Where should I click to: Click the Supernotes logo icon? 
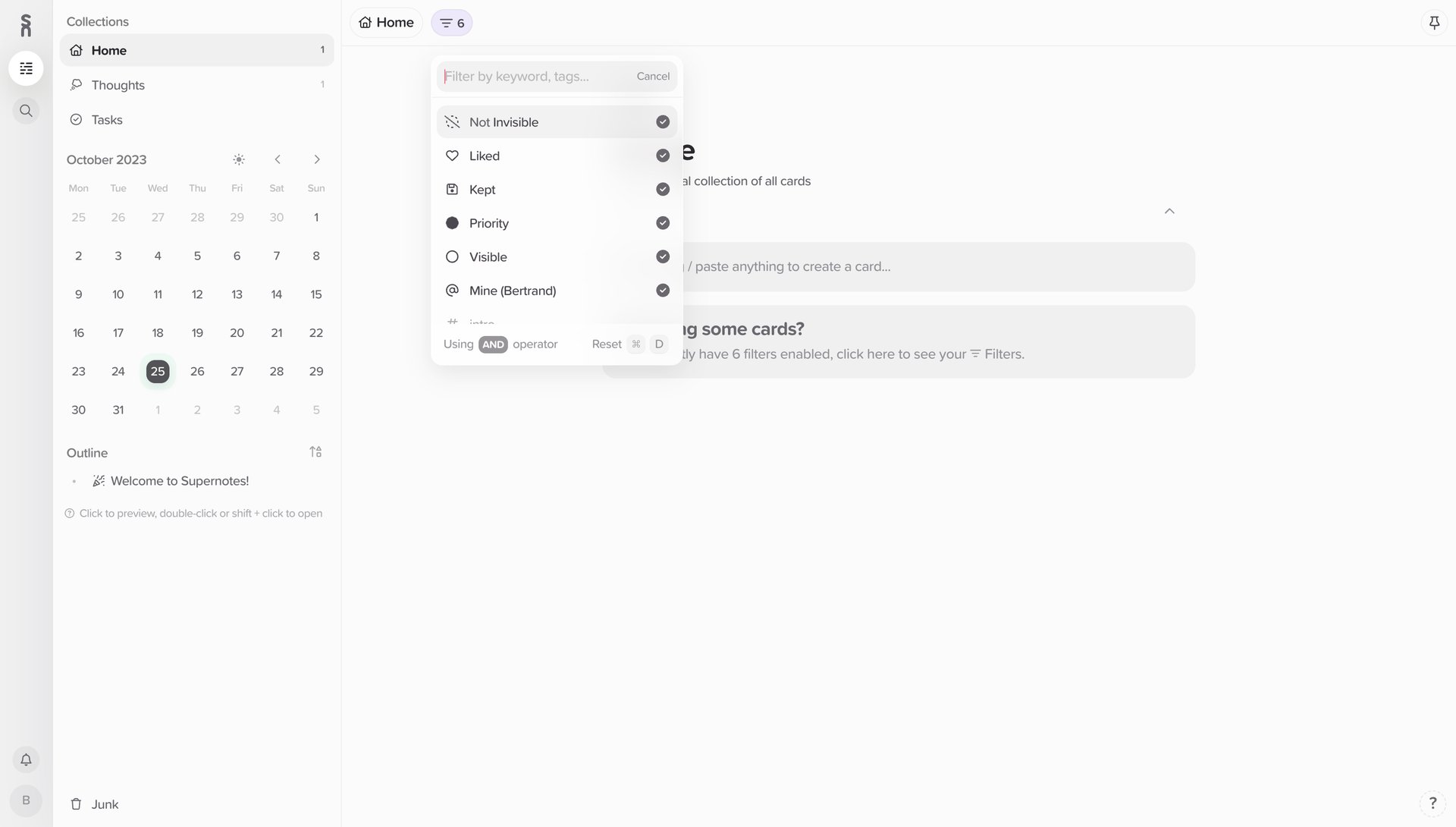[26, 24]
